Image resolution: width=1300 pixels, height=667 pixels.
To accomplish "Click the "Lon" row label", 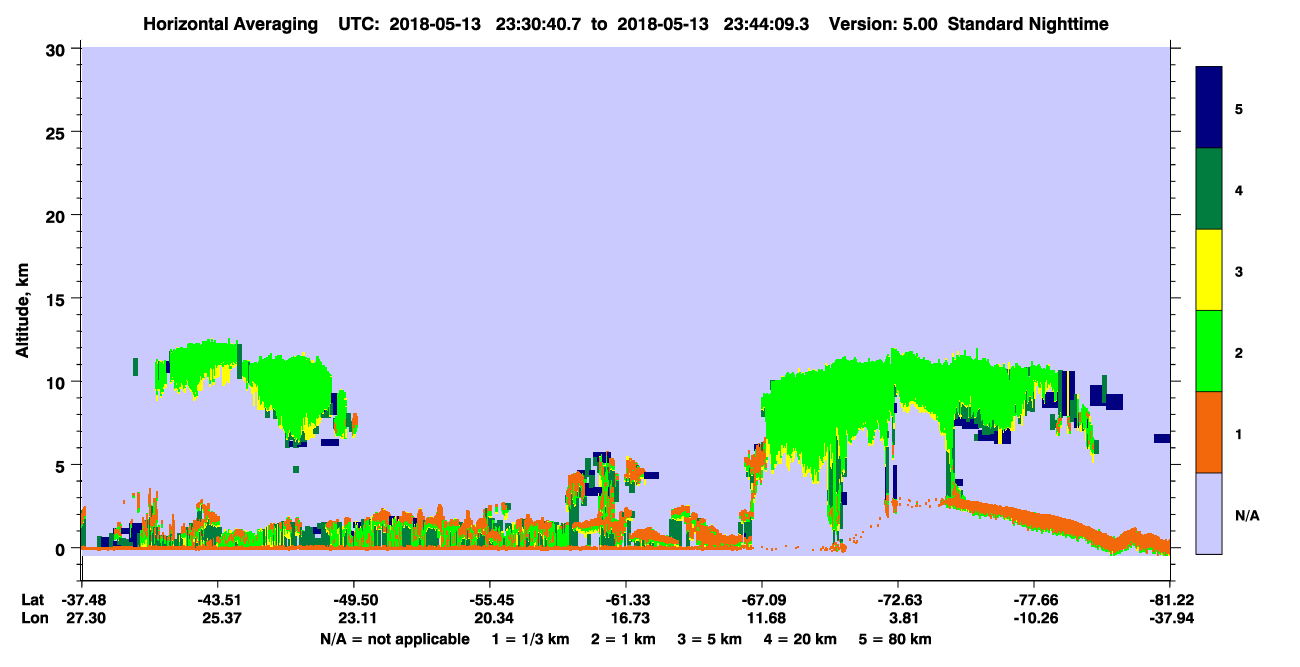I will 33,618.
